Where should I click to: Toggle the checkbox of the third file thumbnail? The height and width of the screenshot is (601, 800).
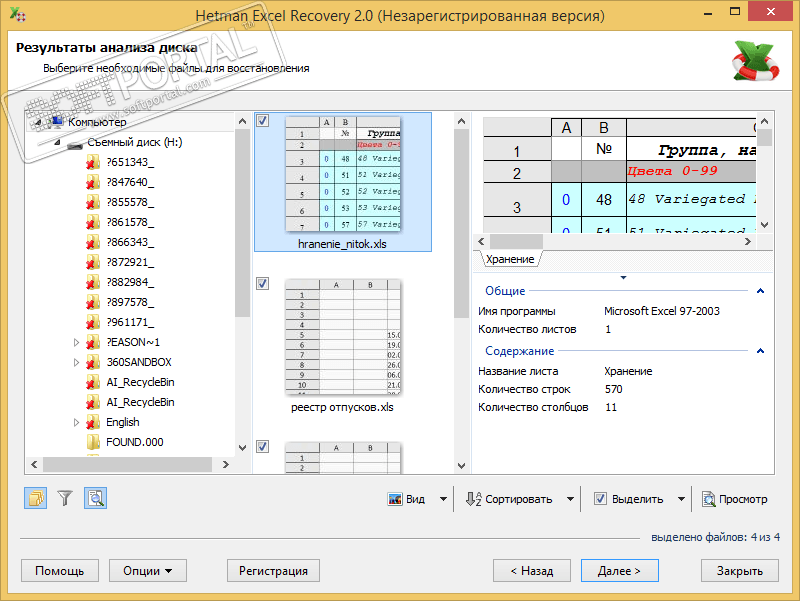262,446
